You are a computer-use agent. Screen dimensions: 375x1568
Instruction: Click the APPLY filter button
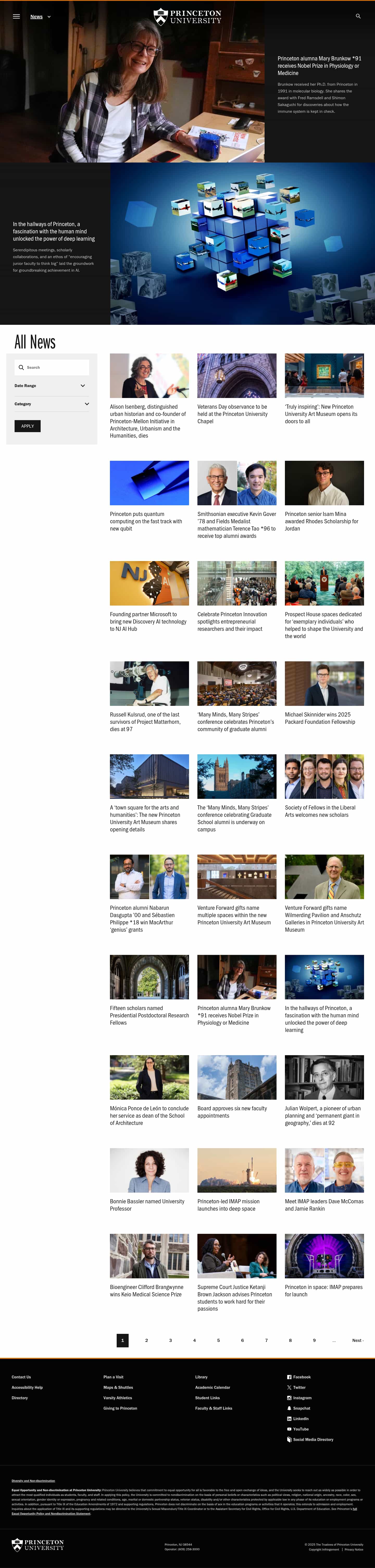pyautogui.click(x=27, y=426)
